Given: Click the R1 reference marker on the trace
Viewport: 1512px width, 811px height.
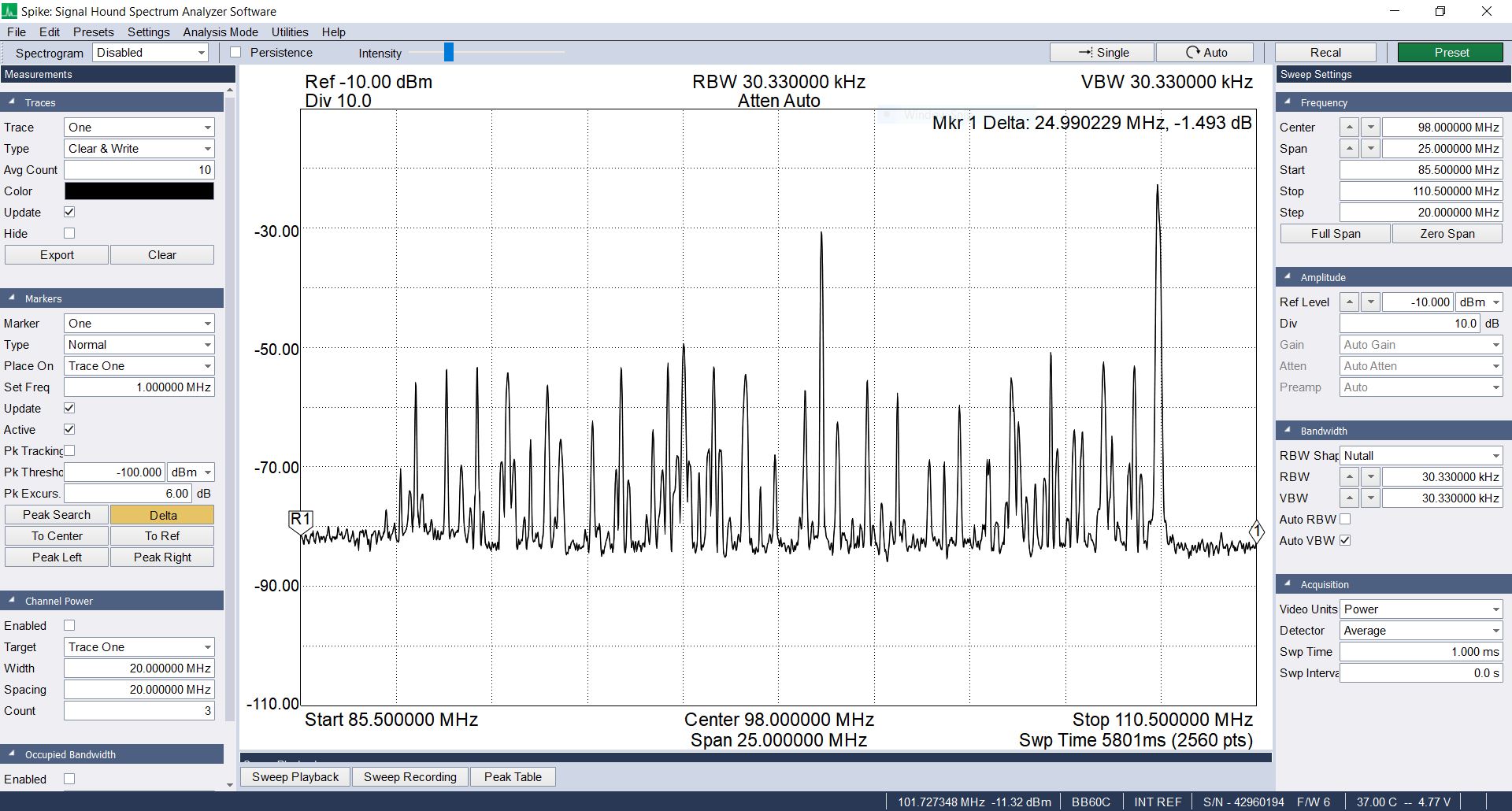Looking at the screenshot, I should pos(301,521).
